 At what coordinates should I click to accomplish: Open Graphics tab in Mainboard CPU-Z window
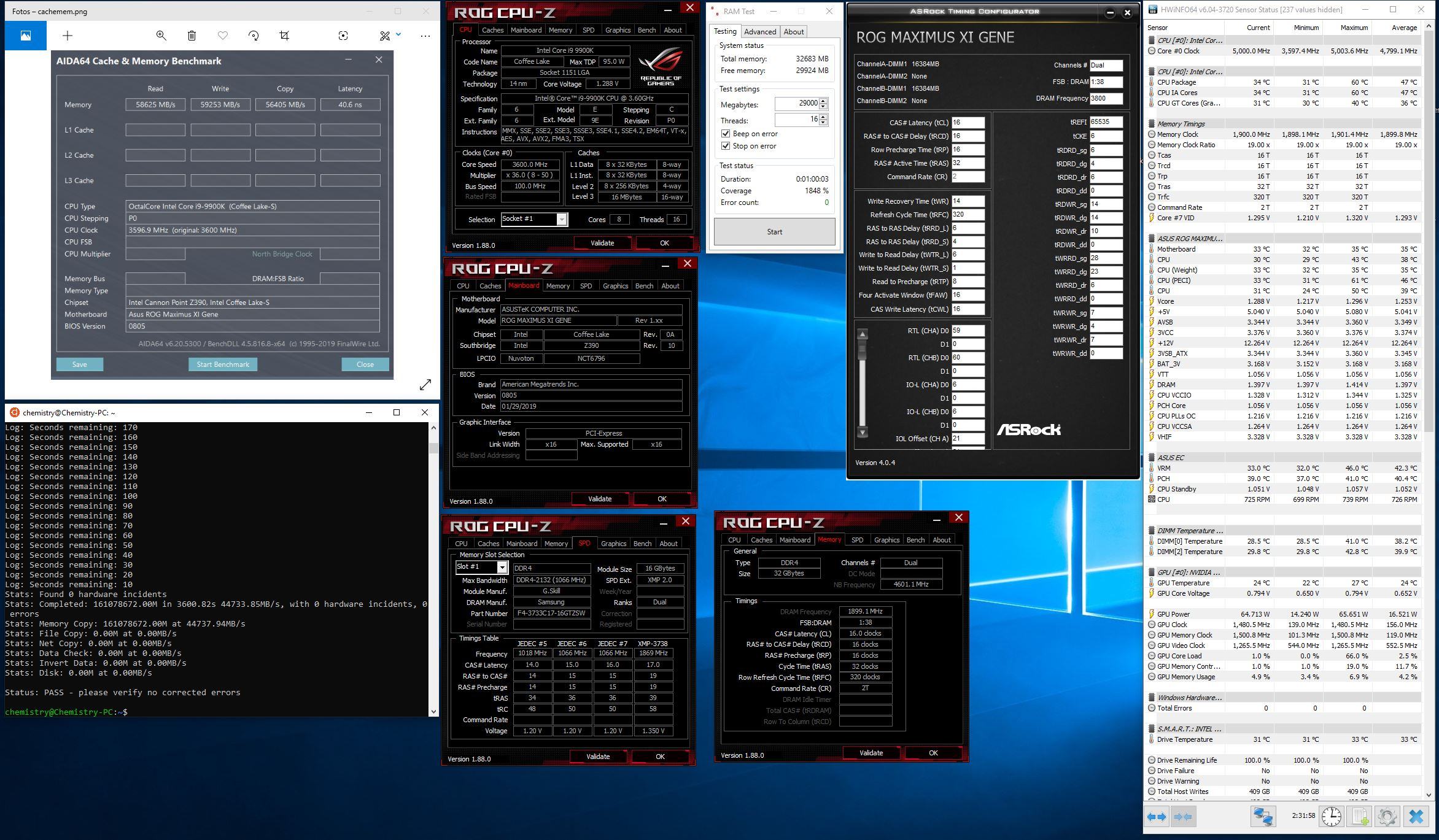click(x=615, y=286)
